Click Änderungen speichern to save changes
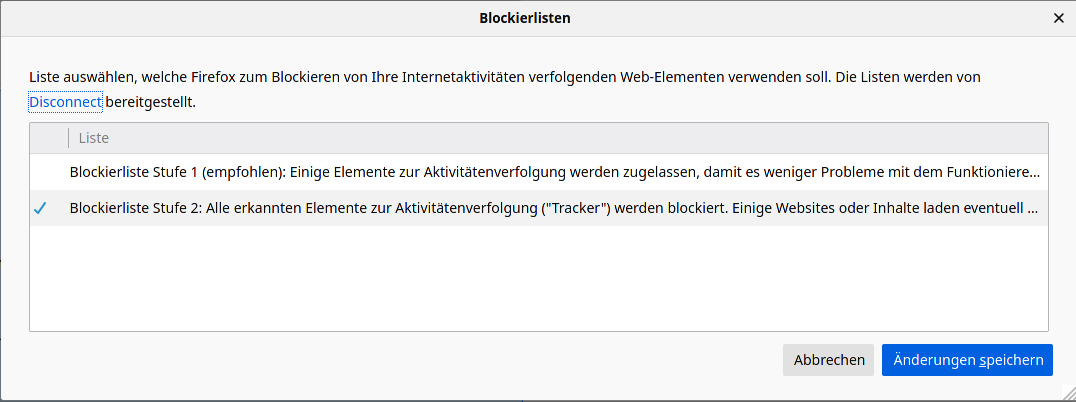Viewport: 1076px width, 402px height. click(967, 360)
